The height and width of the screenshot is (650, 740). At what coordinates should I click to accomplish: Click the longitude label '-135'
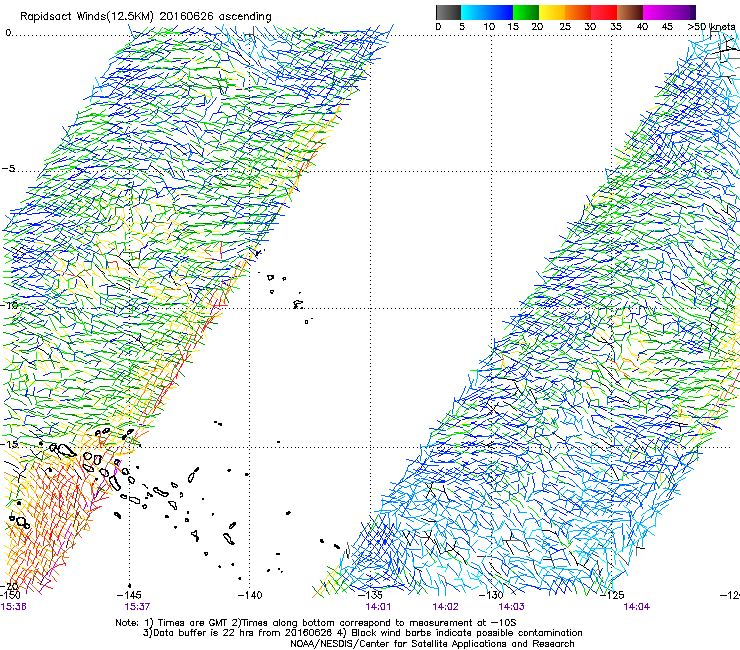pos(370,595)
